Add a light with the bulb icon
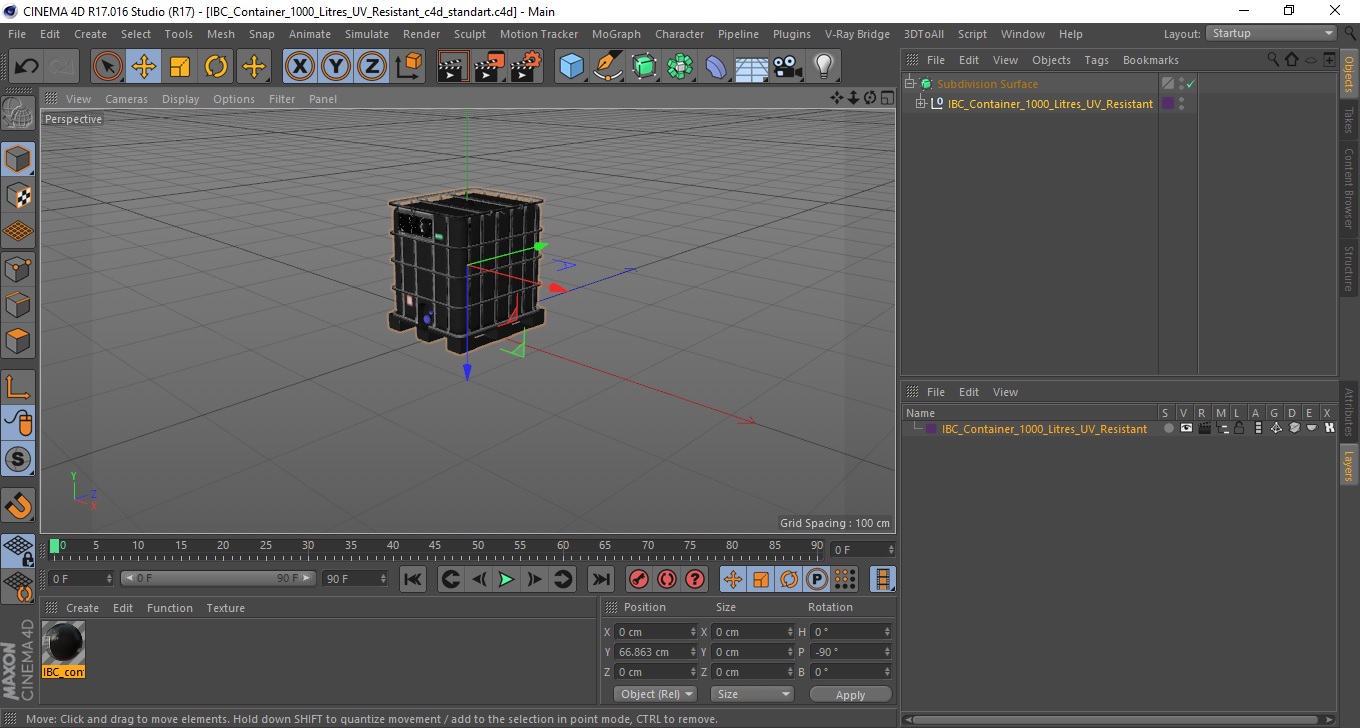 823,67
